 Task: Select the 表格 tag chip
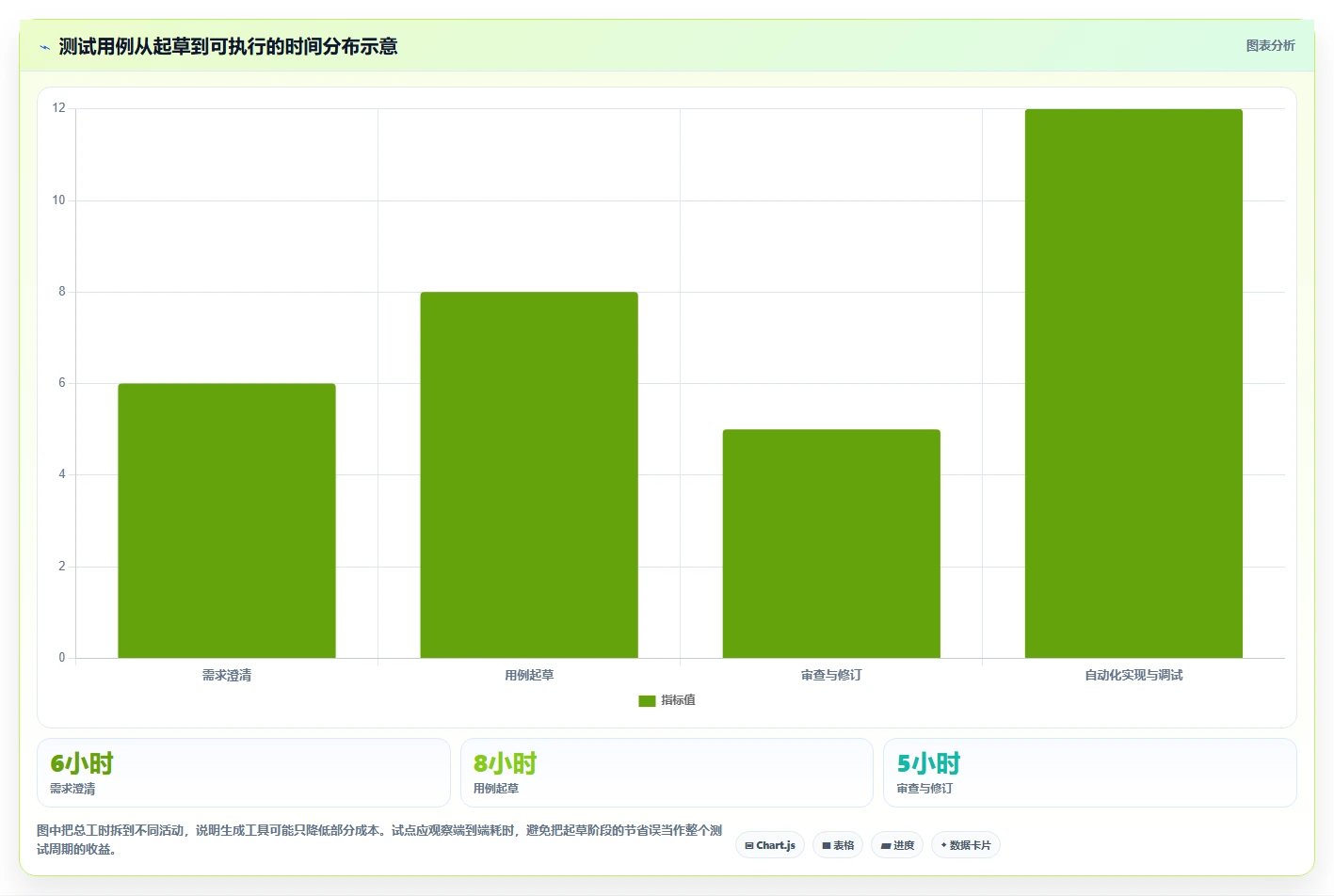(838, 845)
